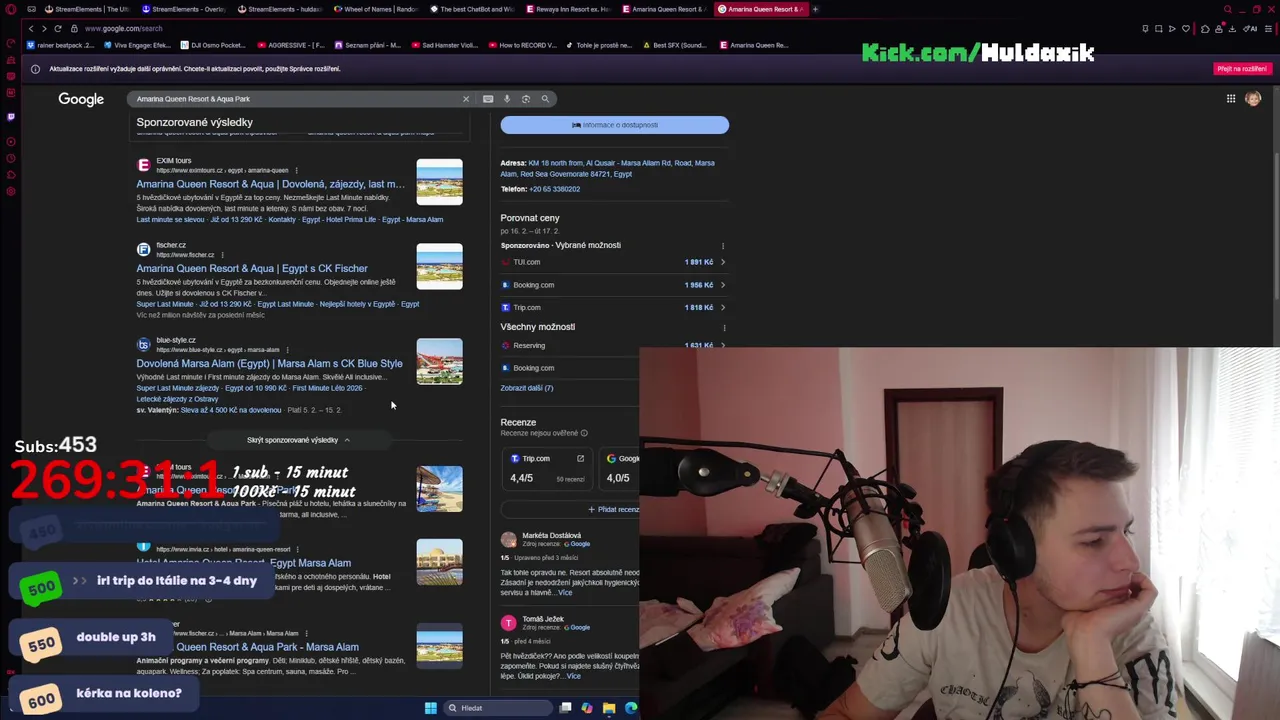Screen dimensions: 1280x720
Task: Open Sad Hamster Violin bookmark
Action: [x=445, y=45]
